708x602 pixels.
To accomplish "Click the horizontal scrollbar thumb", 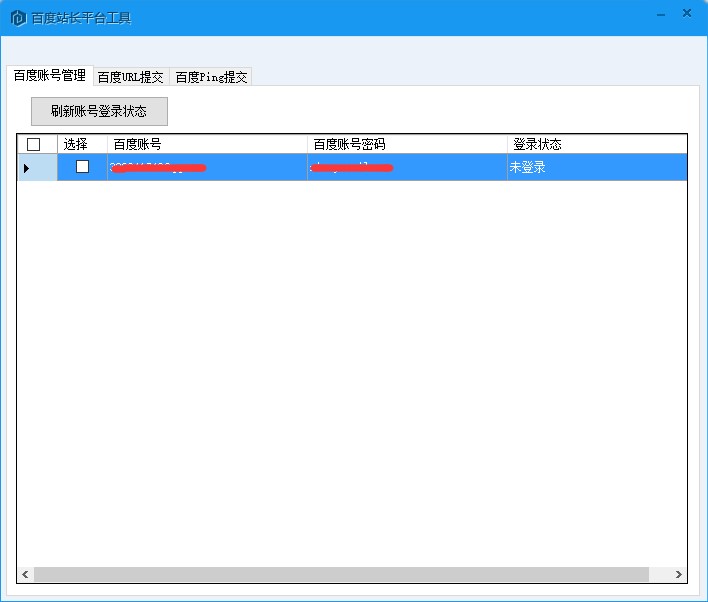I will (x=341, y=574).
